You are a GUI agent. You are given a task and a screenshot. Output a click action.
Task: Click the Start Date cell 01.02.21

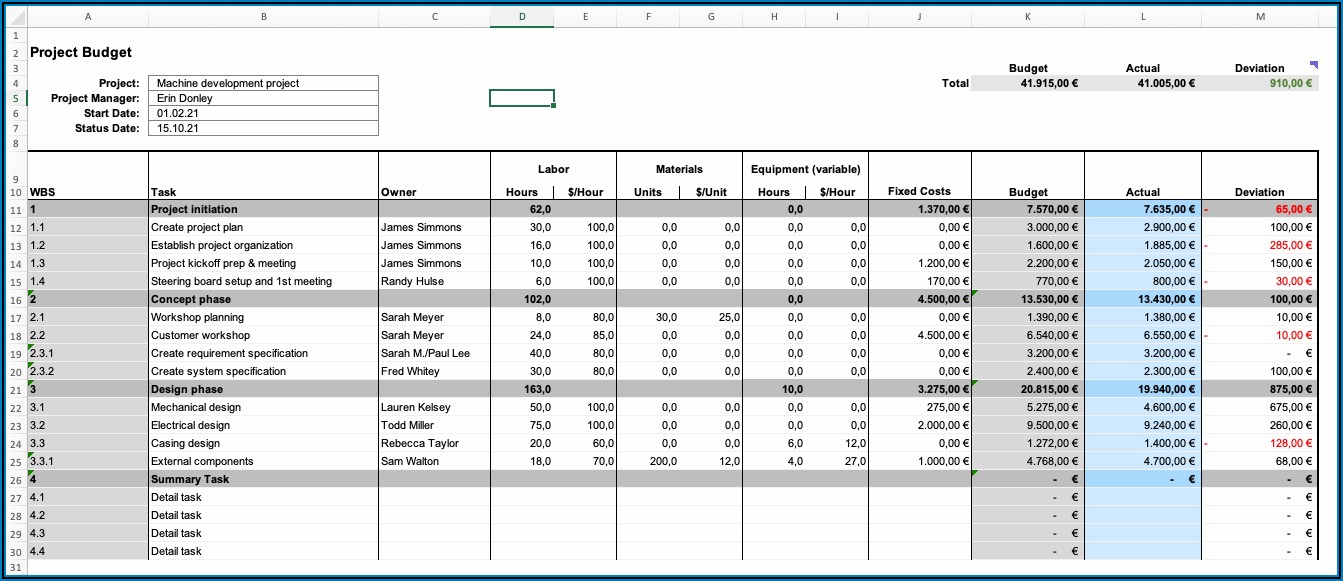click(263, 114)
